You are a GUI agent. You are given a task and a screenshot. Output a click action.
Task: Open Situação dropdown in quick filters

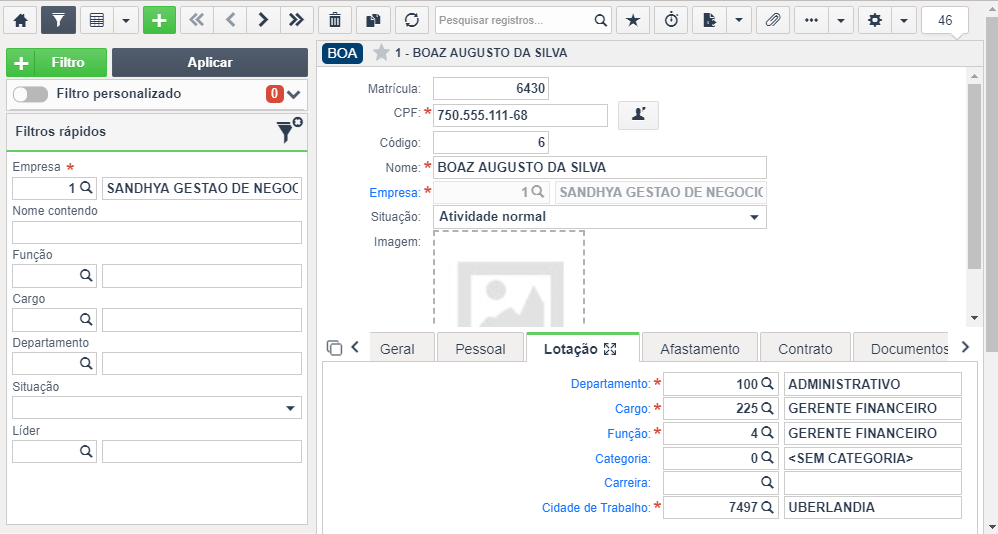(x=157, y=408)
